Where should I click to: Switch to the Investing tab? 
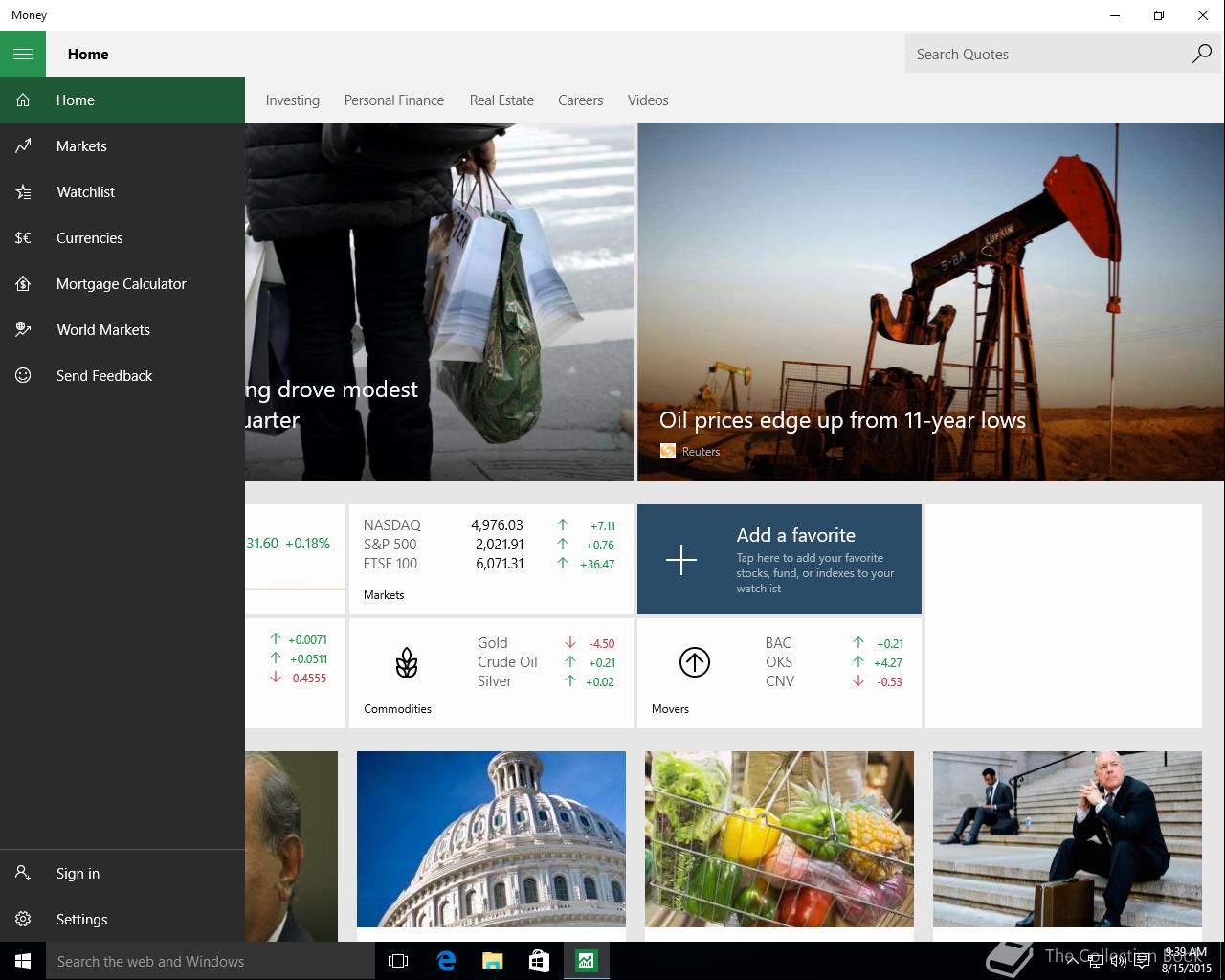pos(292,100)
